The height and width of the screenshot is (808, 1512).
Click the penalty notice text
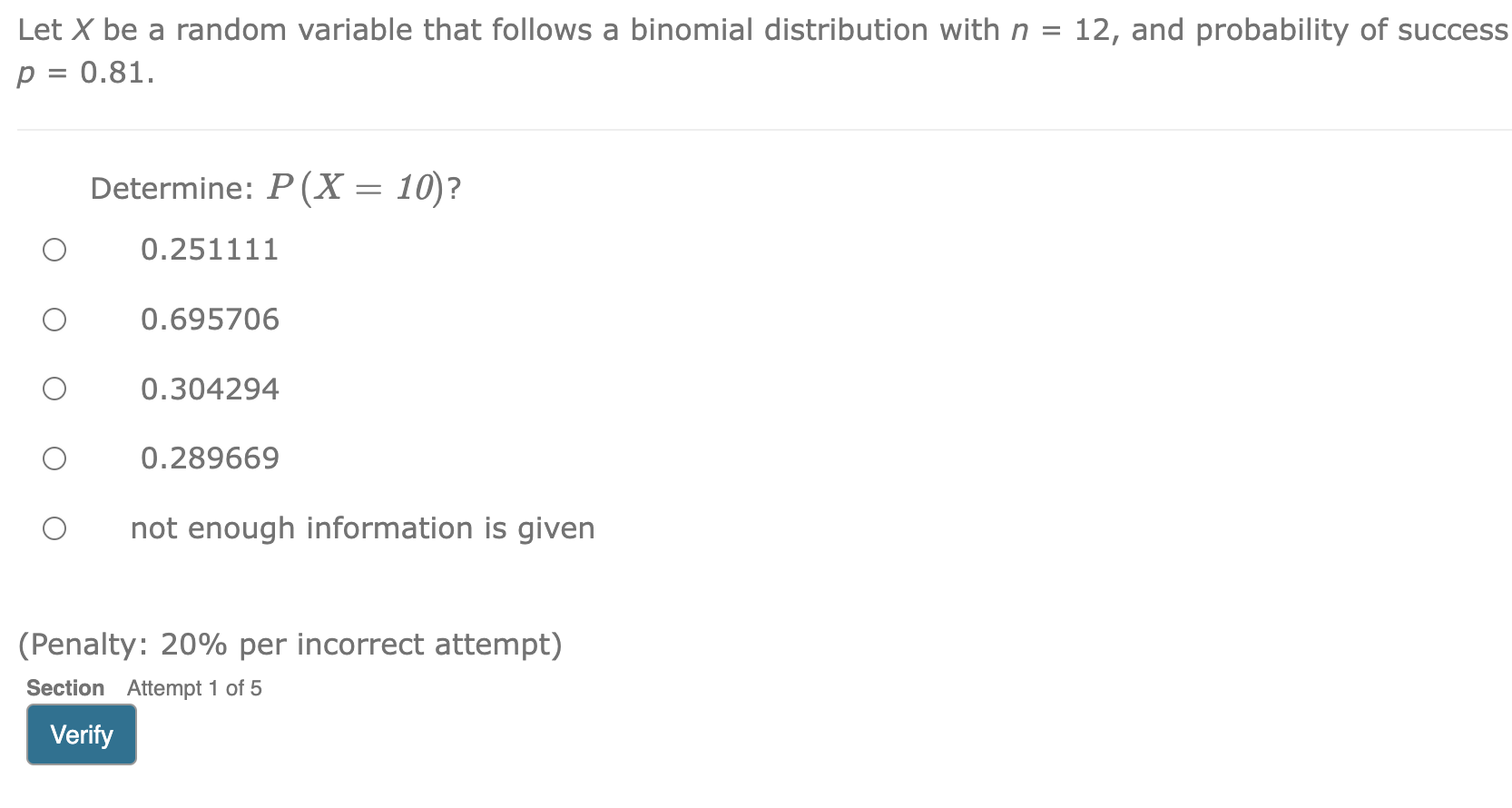(x=290, y=644)
